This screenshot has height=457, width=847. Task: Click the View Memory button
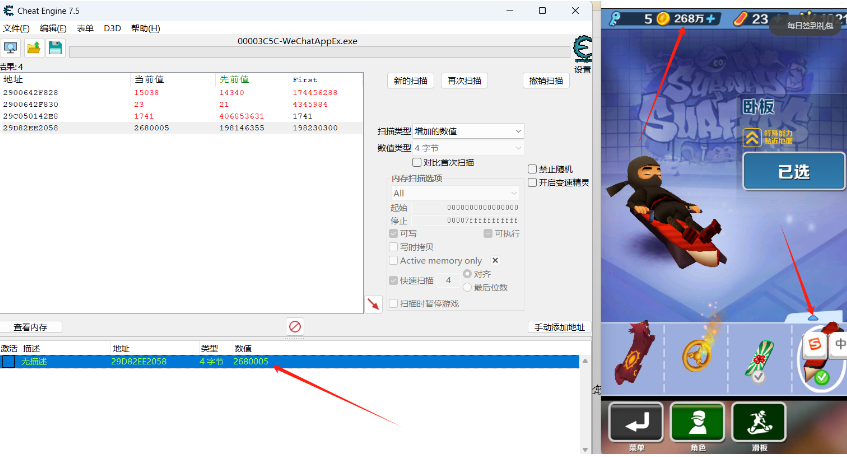point(31,327)
